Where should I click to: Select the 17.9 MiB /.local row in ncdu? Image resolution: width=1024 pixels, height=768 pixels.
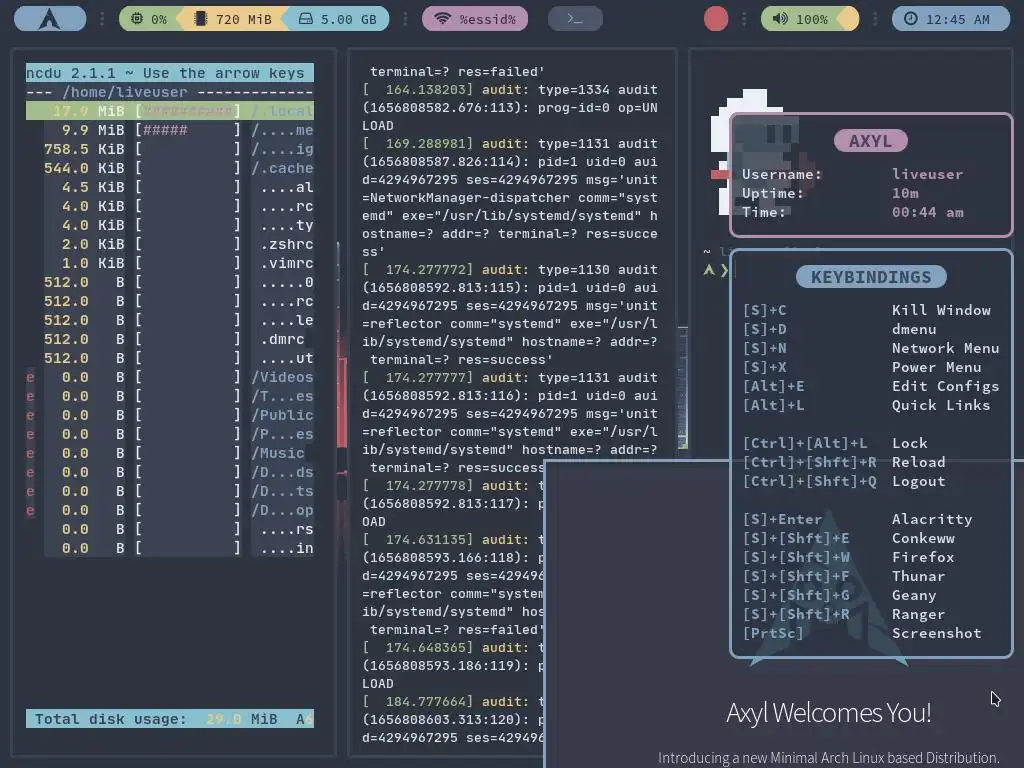tap(170, 111)
